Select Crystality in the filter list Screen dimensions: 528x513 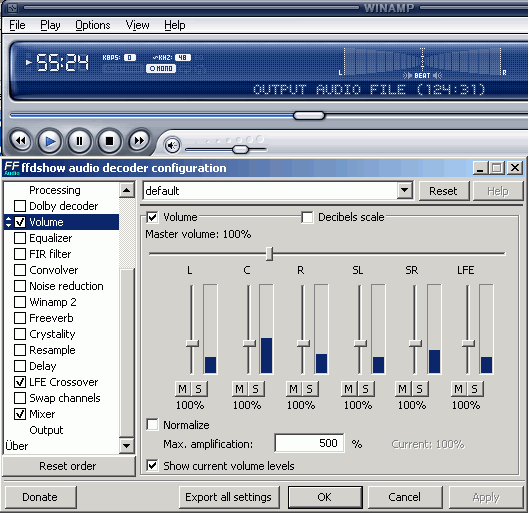pos(52,334)
